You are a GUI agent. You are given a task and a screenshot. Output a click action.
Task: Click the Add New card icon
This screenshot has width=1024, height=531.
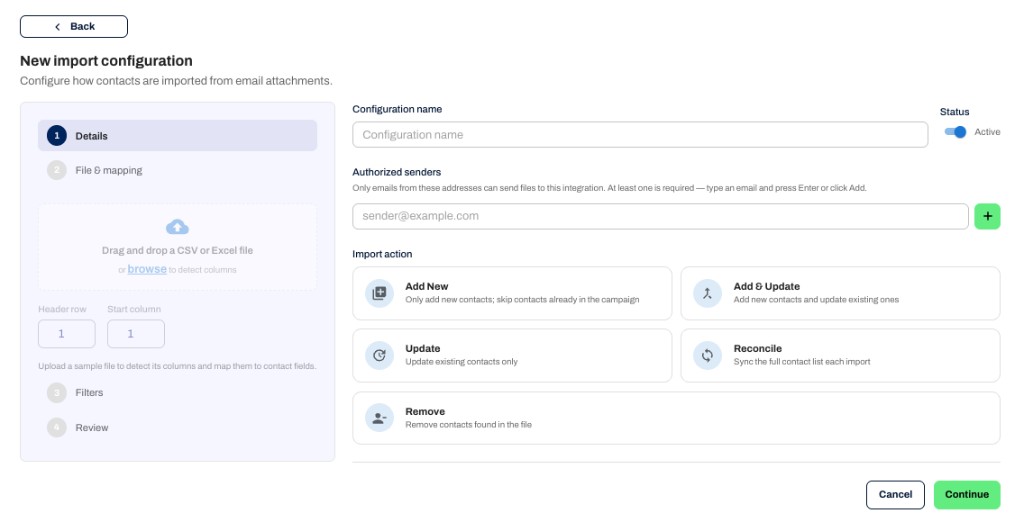[379, 293]
